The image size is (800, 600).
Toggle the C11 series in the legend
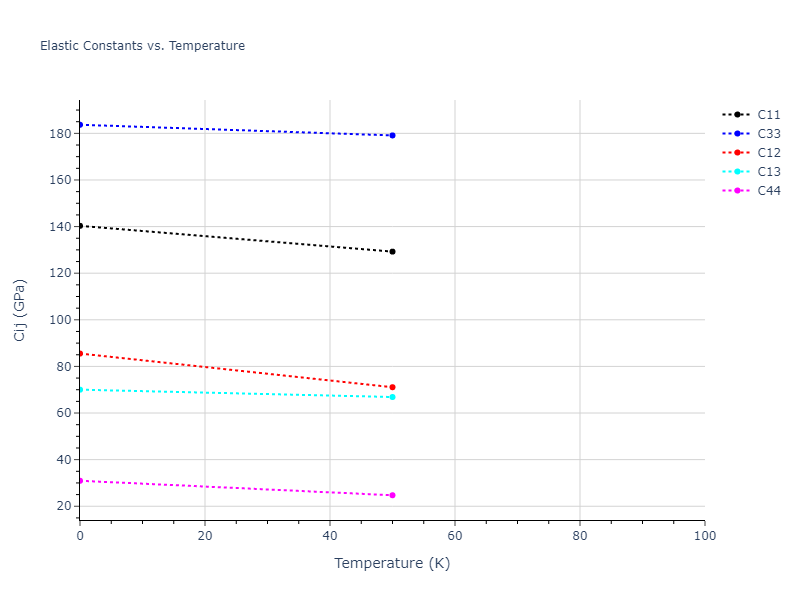click(x=768, y=115)
